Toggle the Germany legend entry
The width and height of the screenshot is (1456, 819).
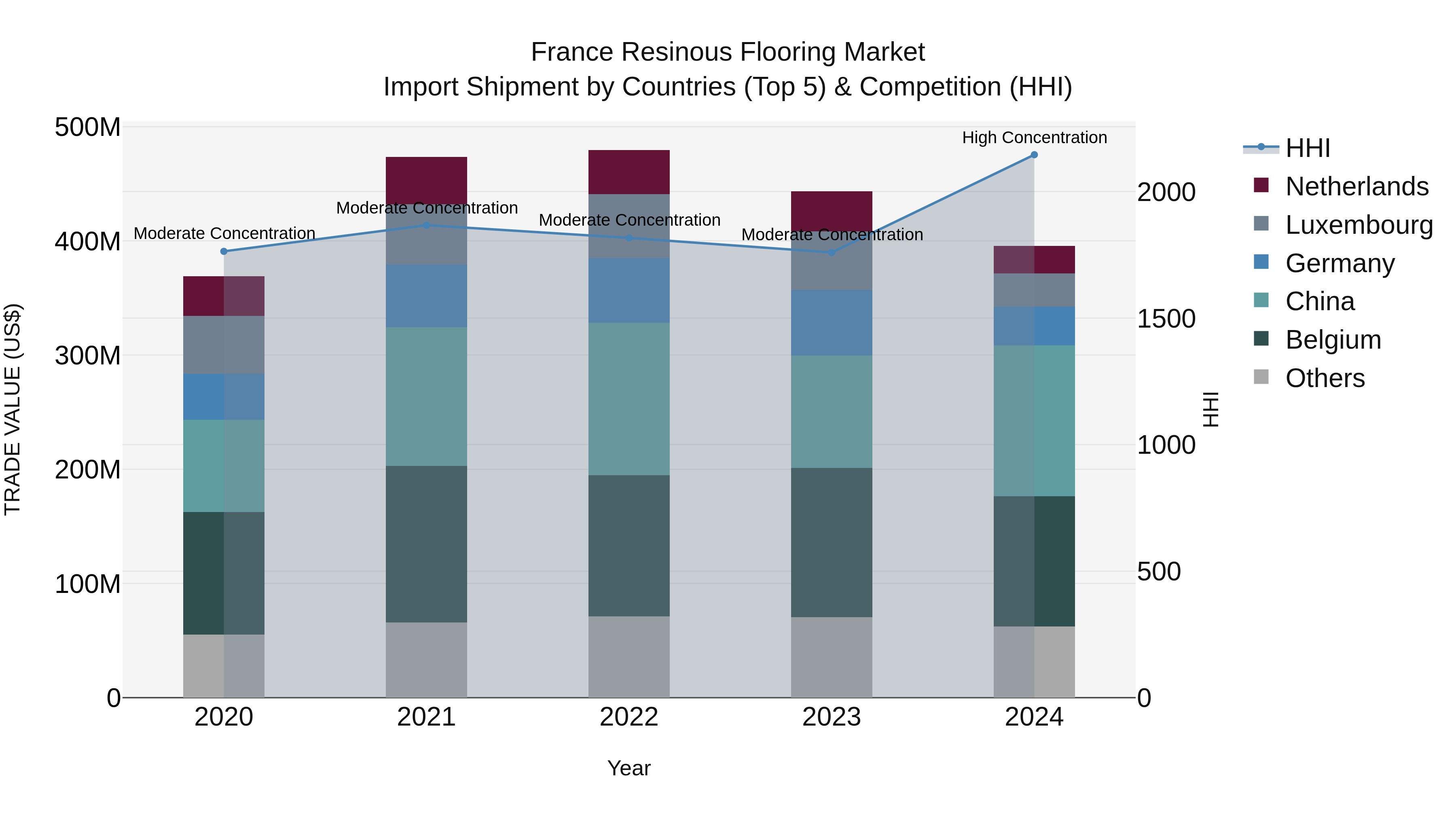click(x=1324, y=263)
